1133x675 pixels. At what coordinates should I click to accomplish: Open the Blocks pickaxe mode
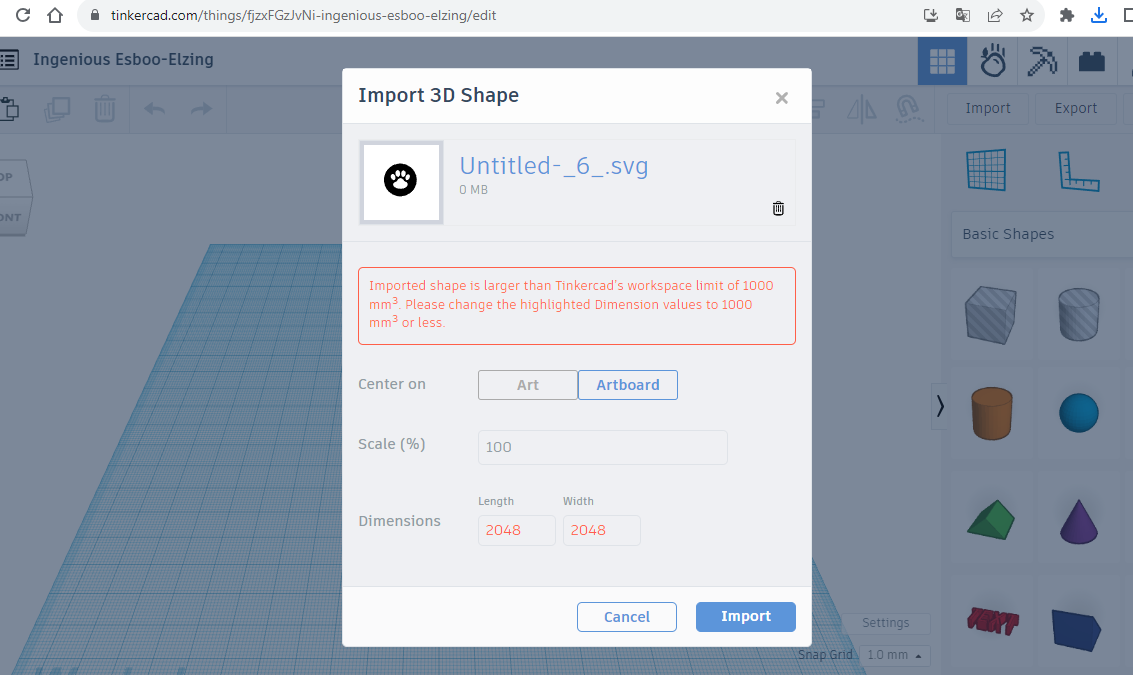point(1042,61)
